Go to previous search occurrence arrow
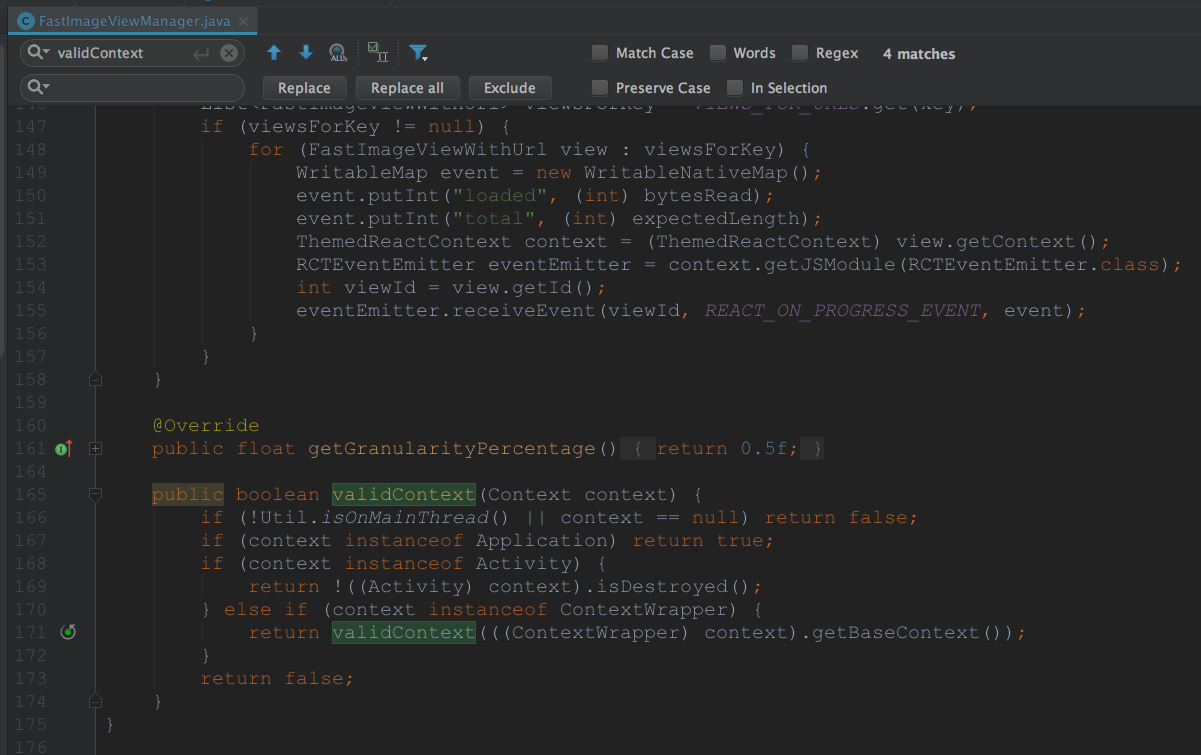The image size is (1201, 755). coord(274,53)
